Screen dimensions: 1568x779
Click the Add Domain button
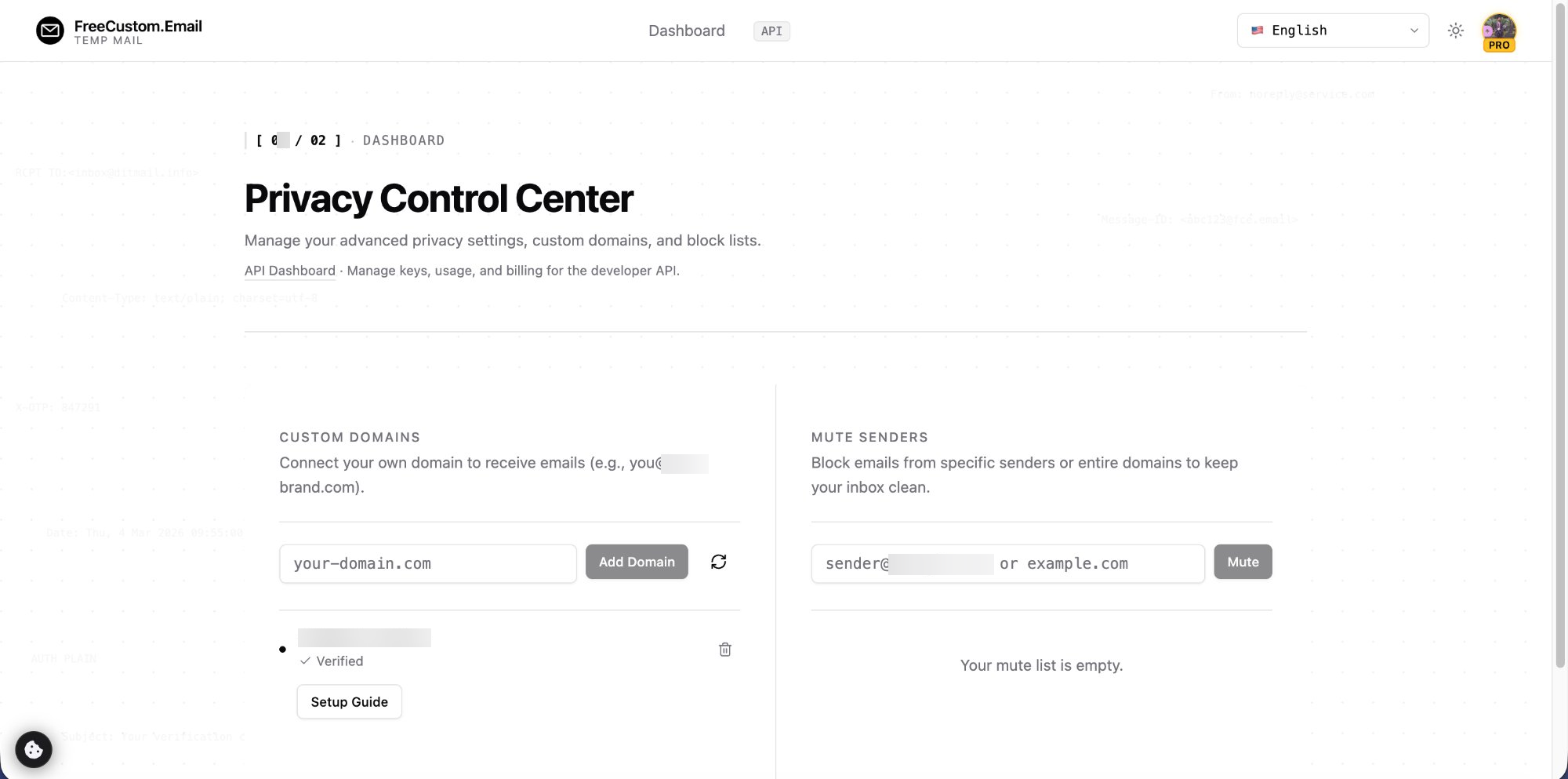(637, 562)
